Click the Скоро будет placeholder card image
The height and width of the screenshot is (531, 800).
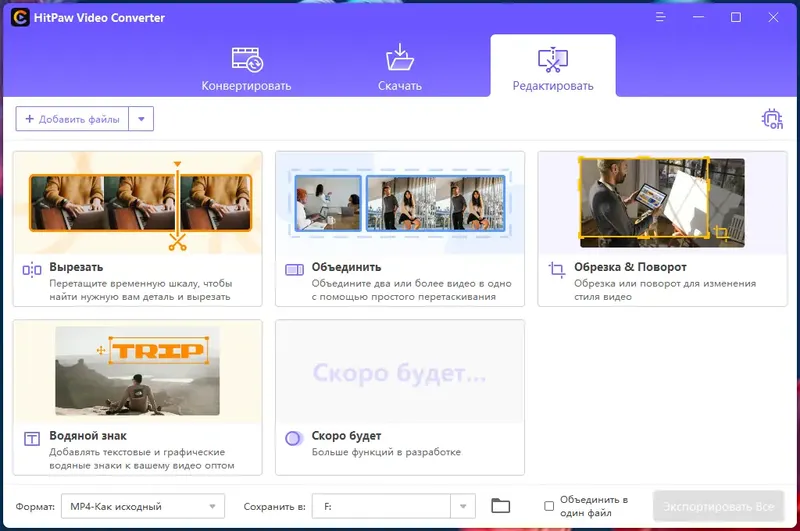click(400, 371)
